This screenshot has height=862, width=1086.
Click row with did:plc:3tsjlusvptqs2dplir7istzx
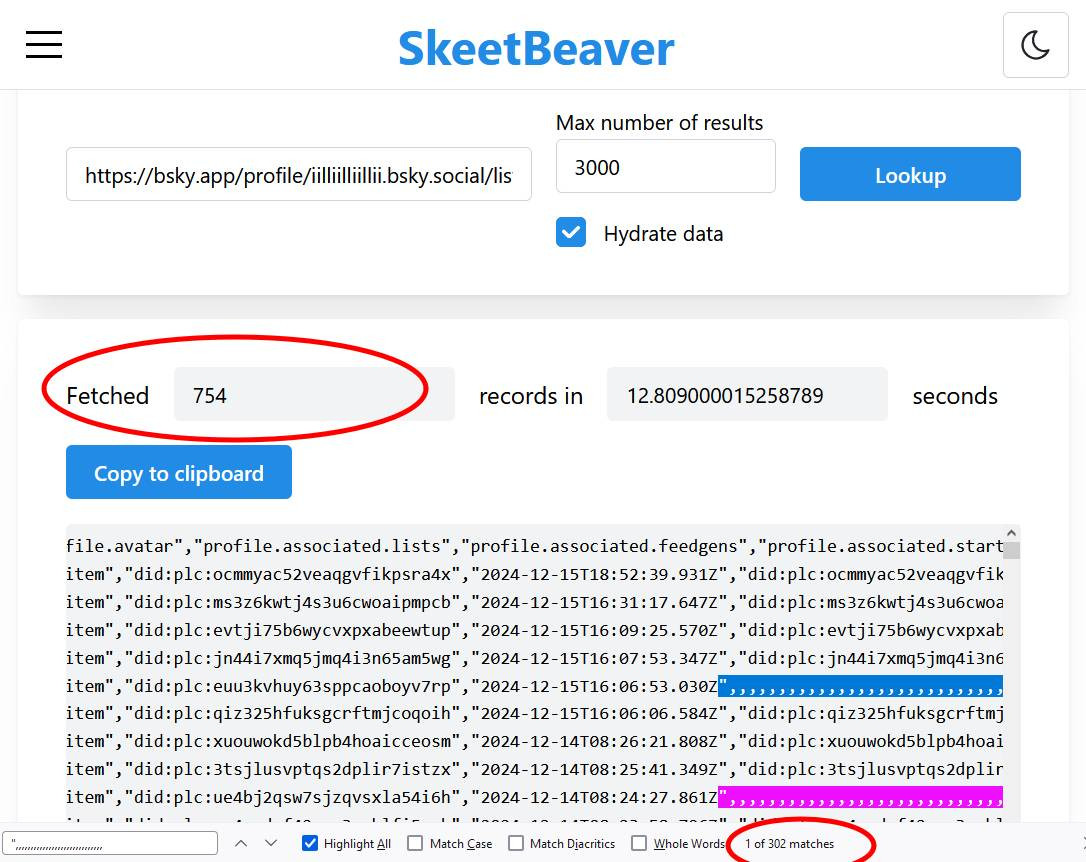[x=535, y=769]
